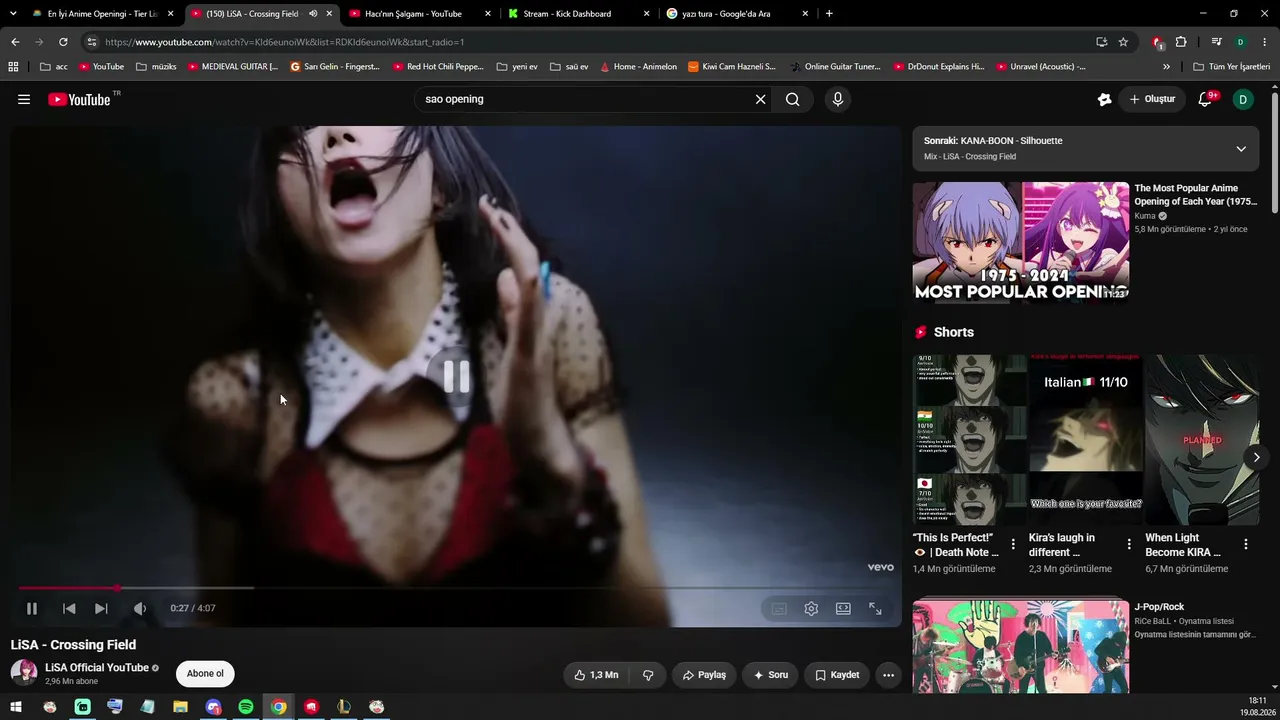
Task: Dislike the LiSA video
Action: coord(648,675)
